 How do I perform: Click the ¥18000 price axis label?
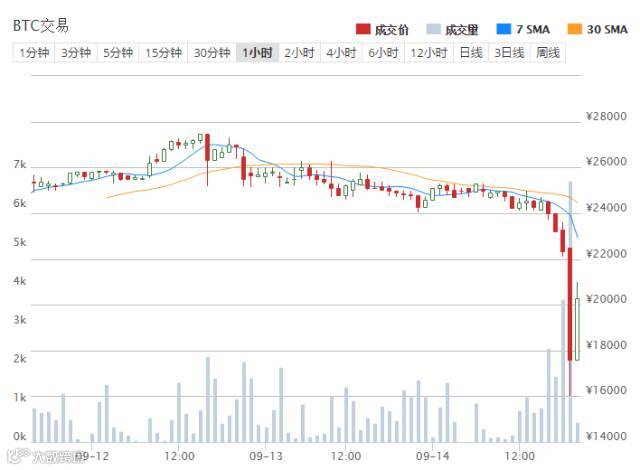pyautogui.click(x=606, y=345)
